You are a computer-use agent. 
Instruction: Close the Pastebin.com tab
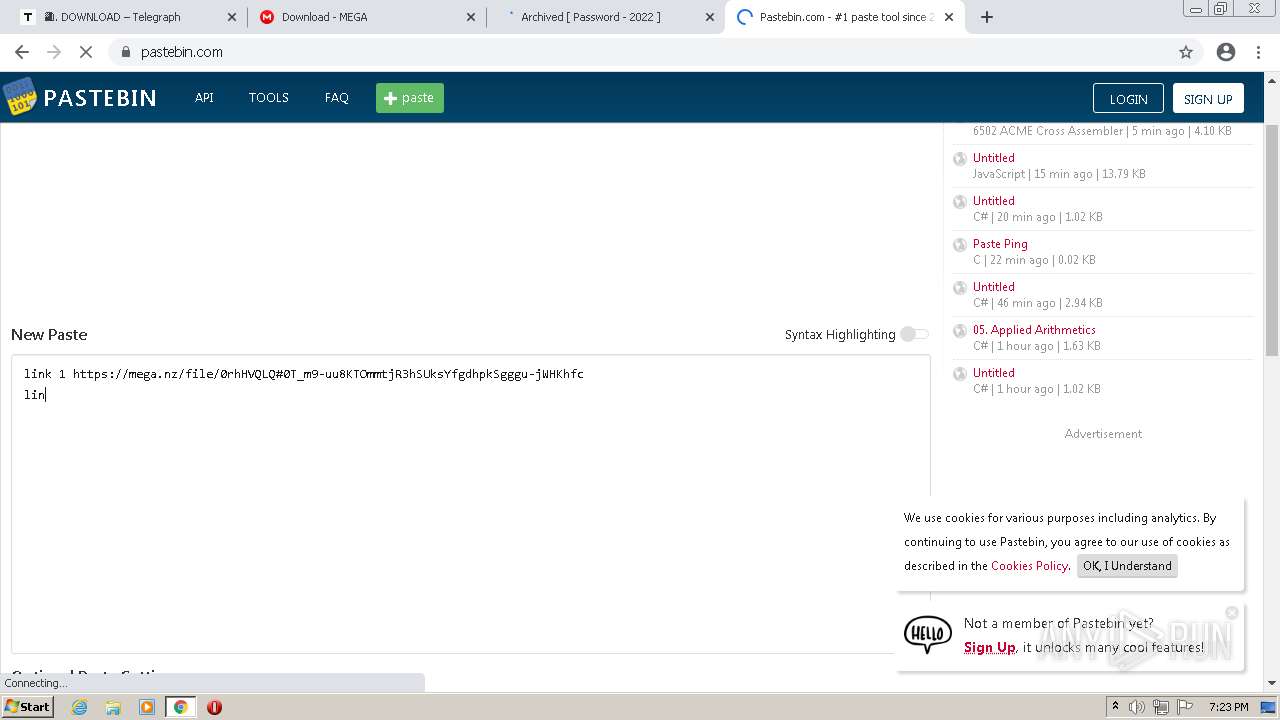coord(949,17)
